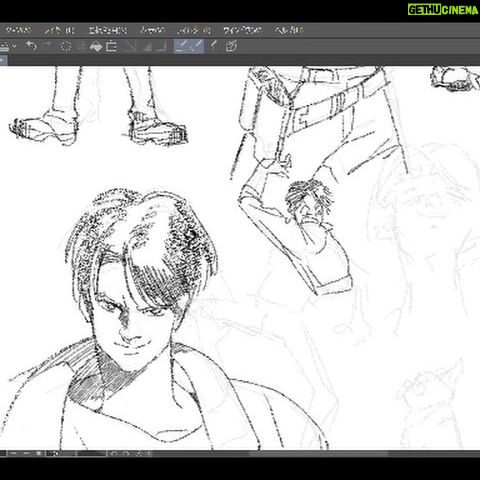480x480 pixels.
Task: Click flip horizontal icon in status bar
Action: coord(149,453)
